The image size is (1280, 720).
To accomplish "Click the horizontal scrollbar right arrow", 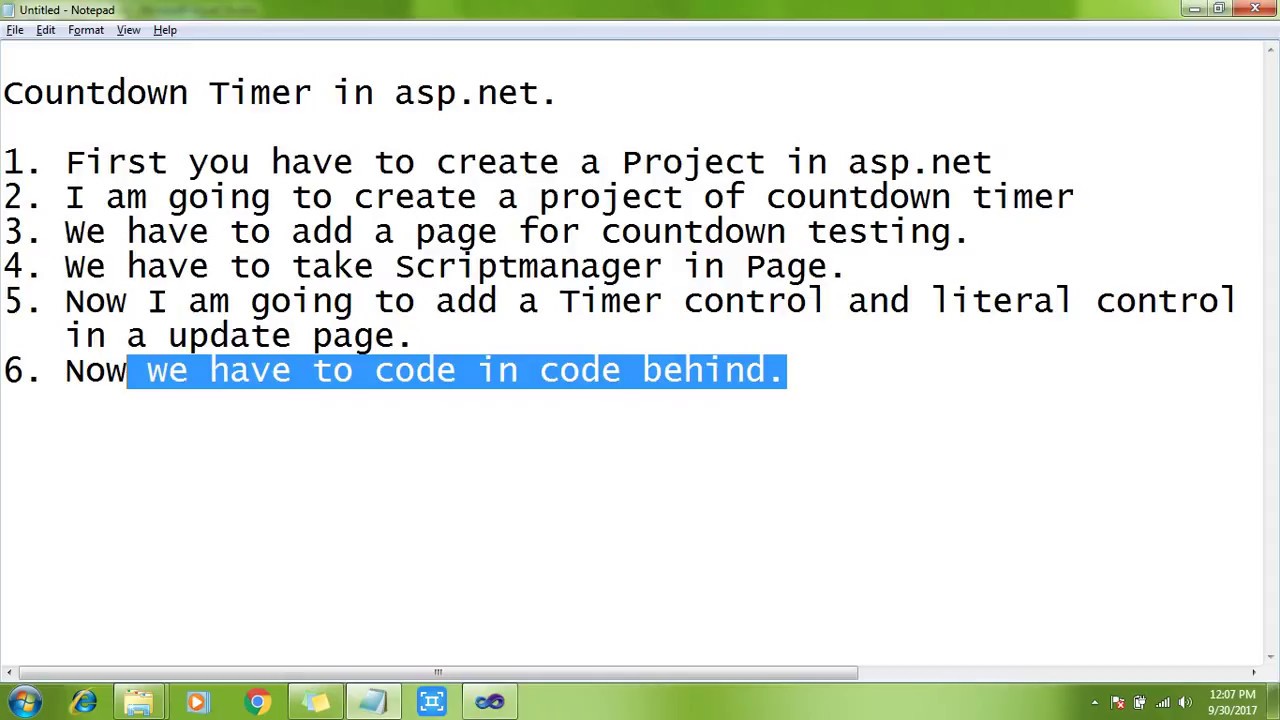I will coord(1254,672).
